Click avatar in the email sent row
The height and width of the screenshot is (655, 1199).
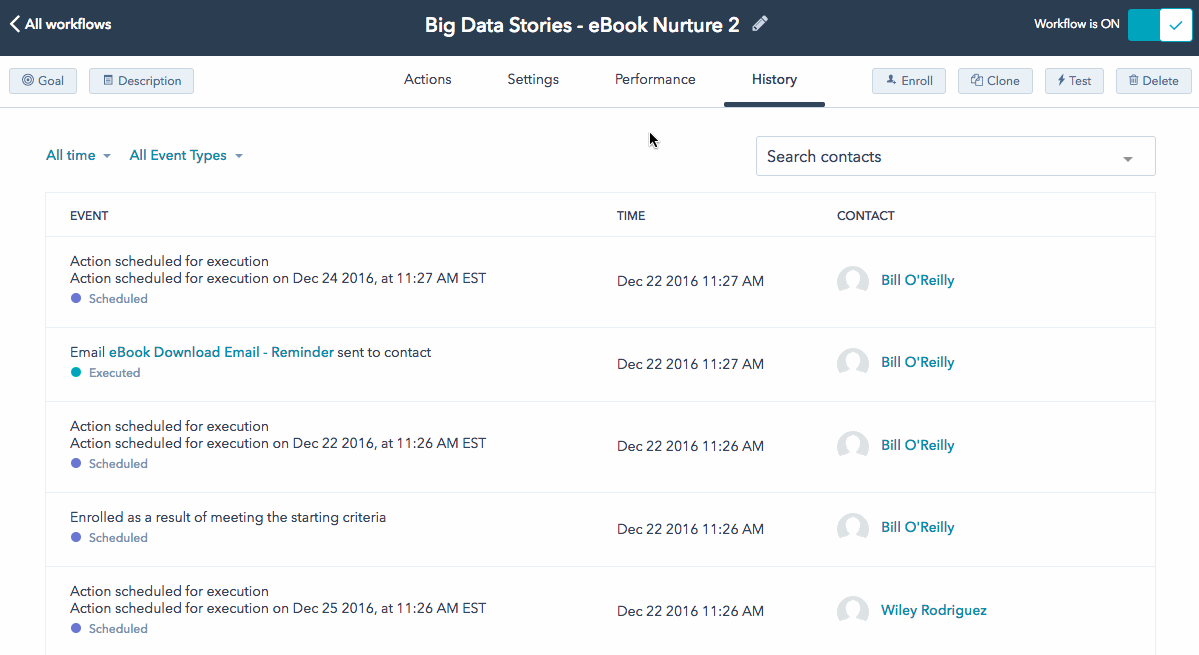(853, 363)
